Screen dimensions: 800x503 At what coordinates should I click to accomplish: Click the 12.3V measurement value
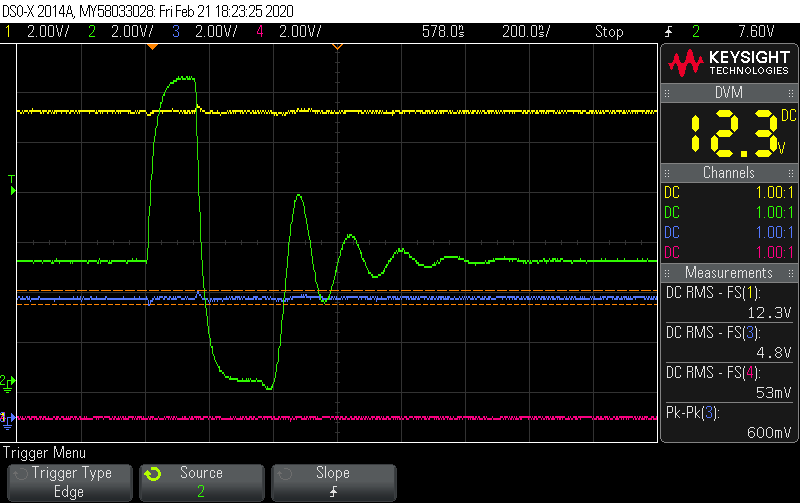click(x=769, y=313)
